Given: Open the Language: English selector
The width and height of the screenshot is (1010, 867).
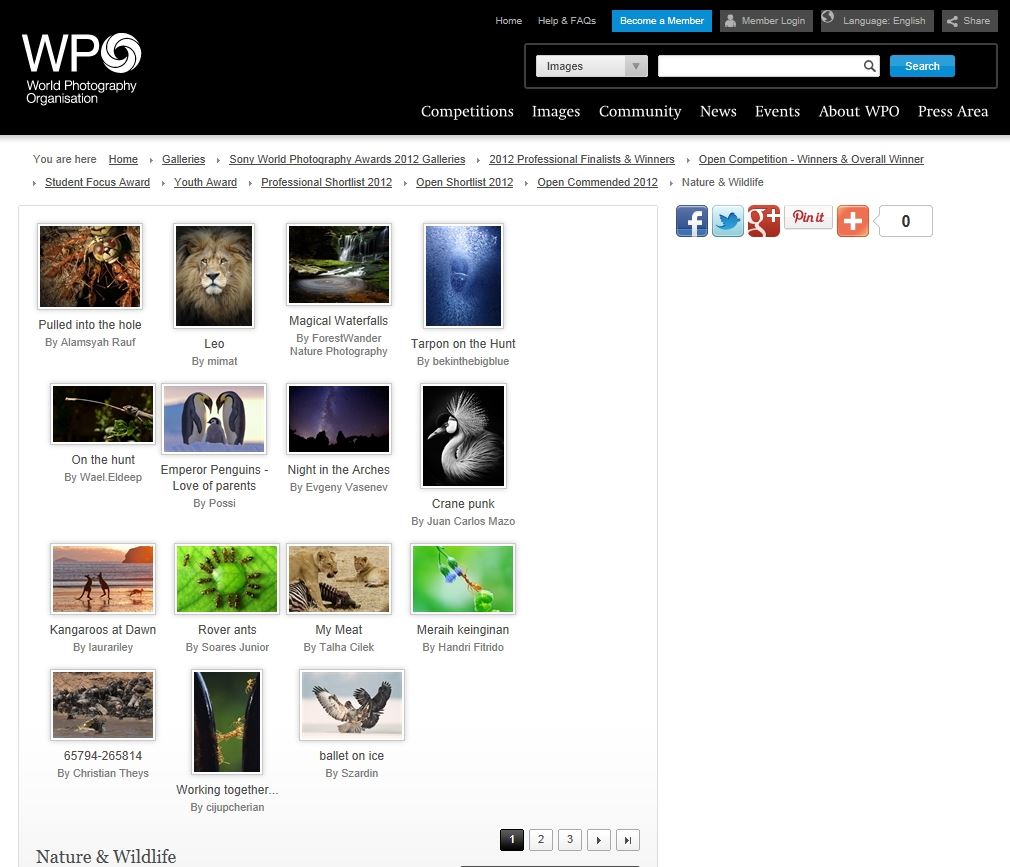Looking at the screenshot, I should click(877, 21).
